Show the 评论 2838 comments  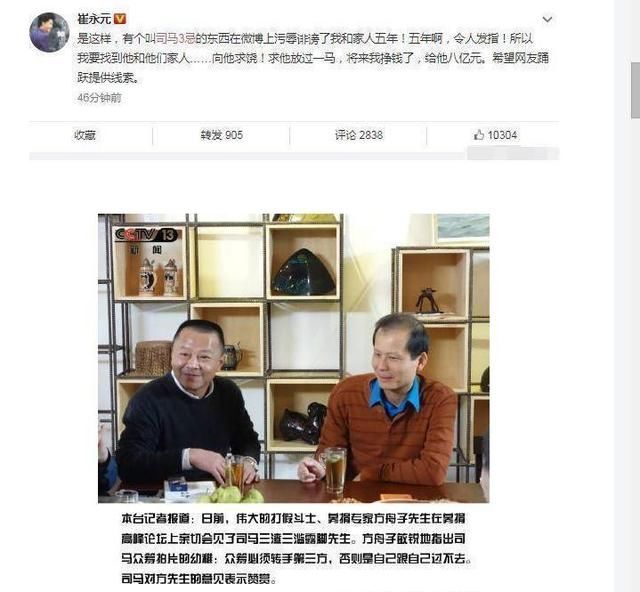[359, 135]
